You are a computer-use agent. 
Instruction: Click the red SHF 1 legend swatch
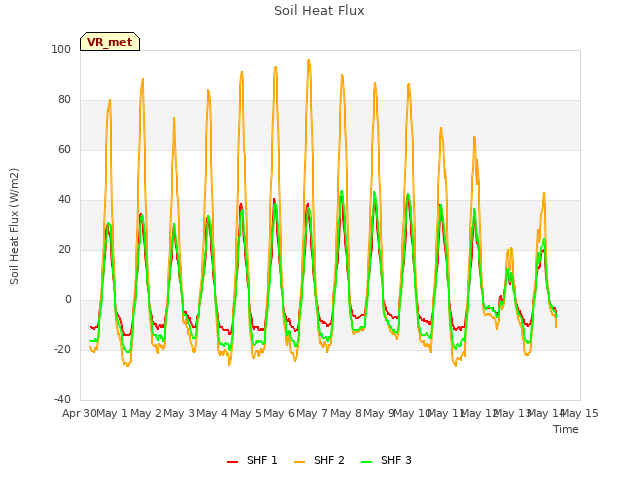[233, 461]
